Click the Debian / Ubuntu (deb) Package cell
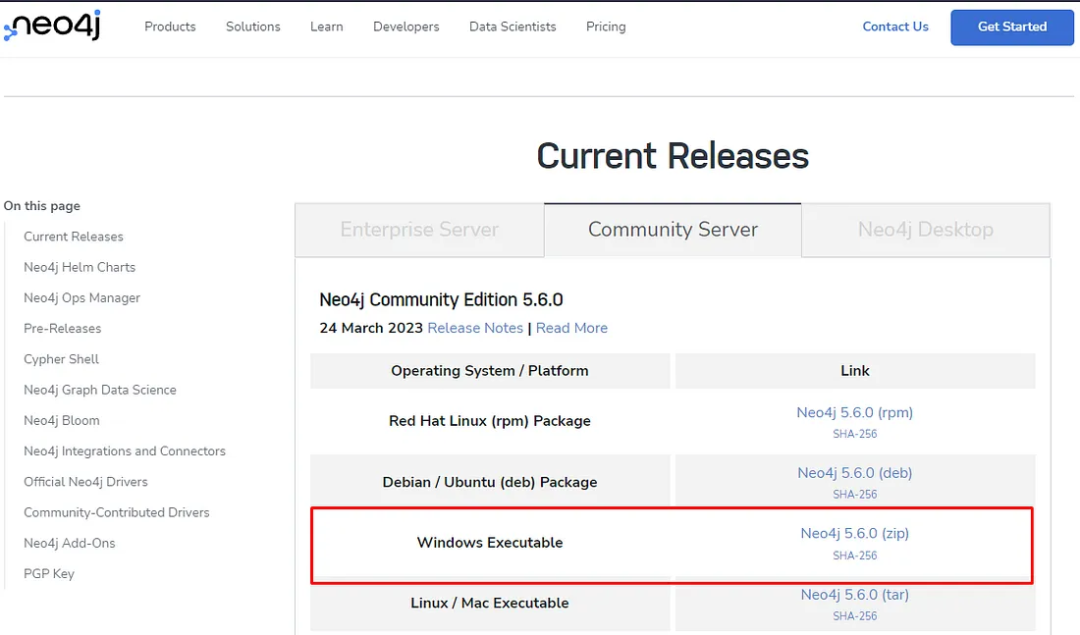This screenshot has width=1080, height=635. pos(490,482)
